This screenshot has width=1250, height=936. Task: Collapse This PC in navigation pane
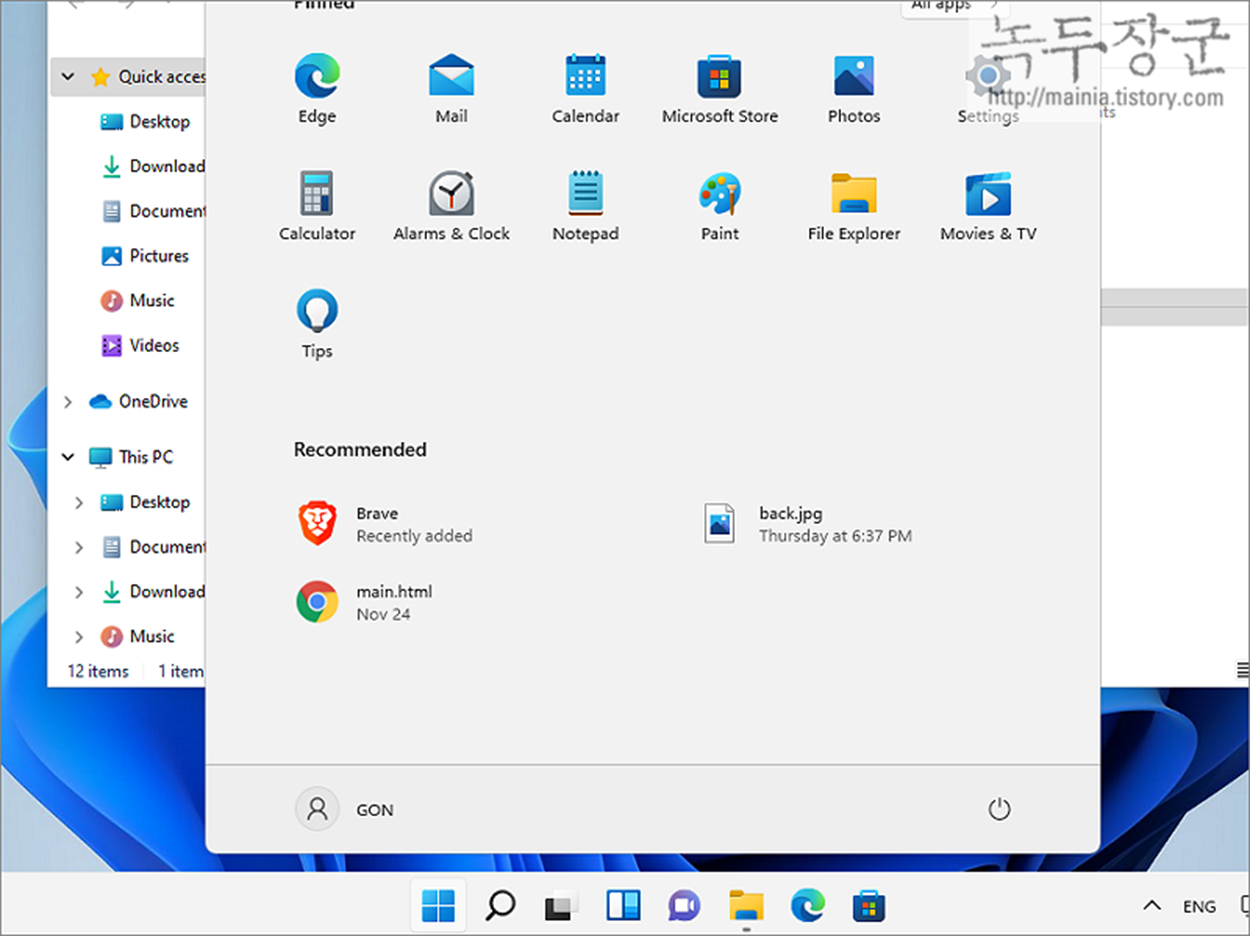pos(68,457)
